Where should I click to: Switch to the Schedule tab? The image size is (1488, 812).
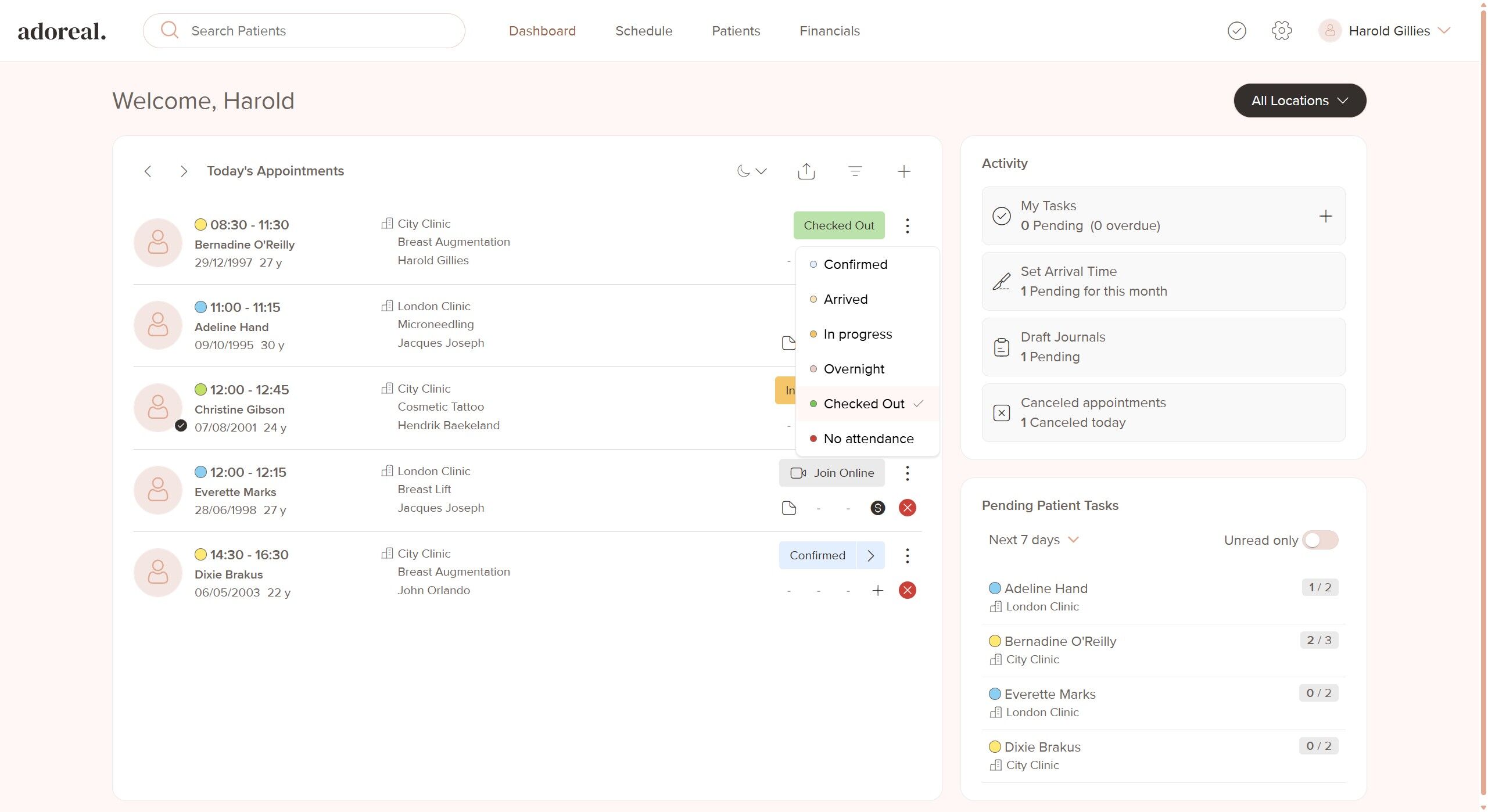[x=643, y=31]
